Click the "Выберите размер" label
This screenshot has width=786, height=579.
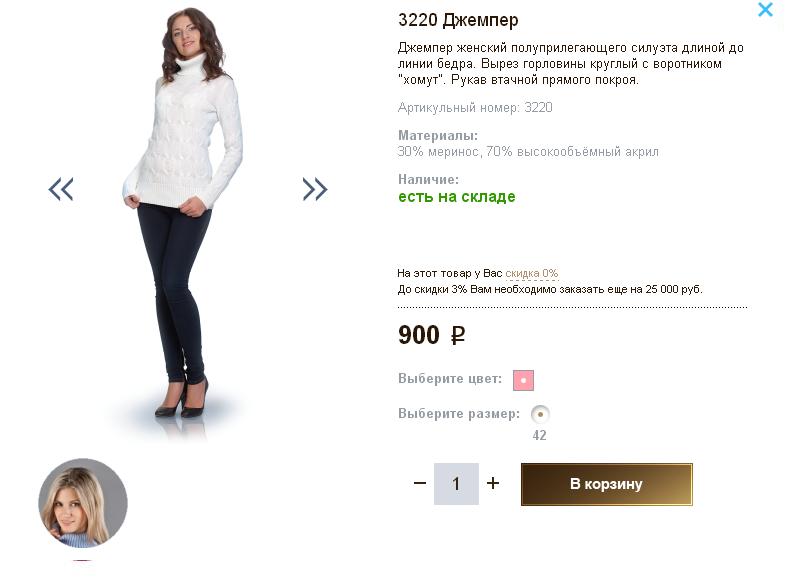coord(459,414)
